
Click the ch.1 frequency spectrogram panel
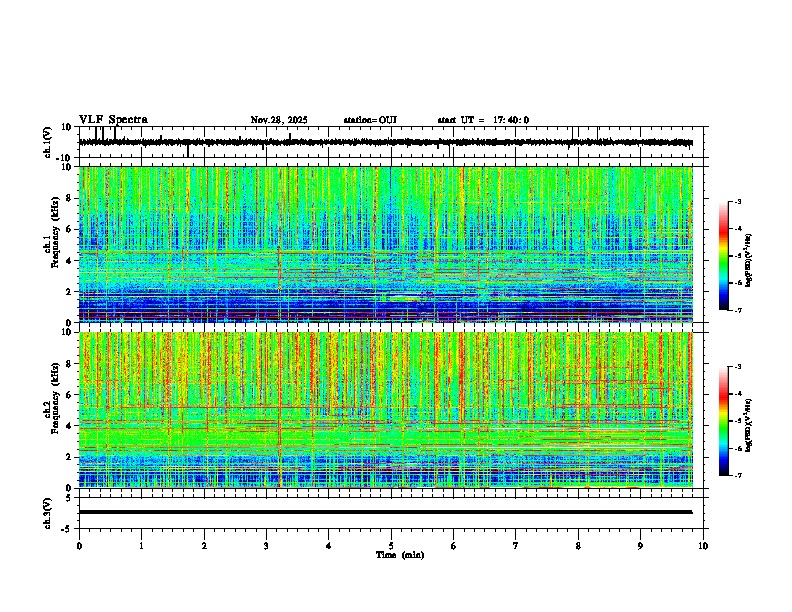pyautogui.click(x=385, y=244)
